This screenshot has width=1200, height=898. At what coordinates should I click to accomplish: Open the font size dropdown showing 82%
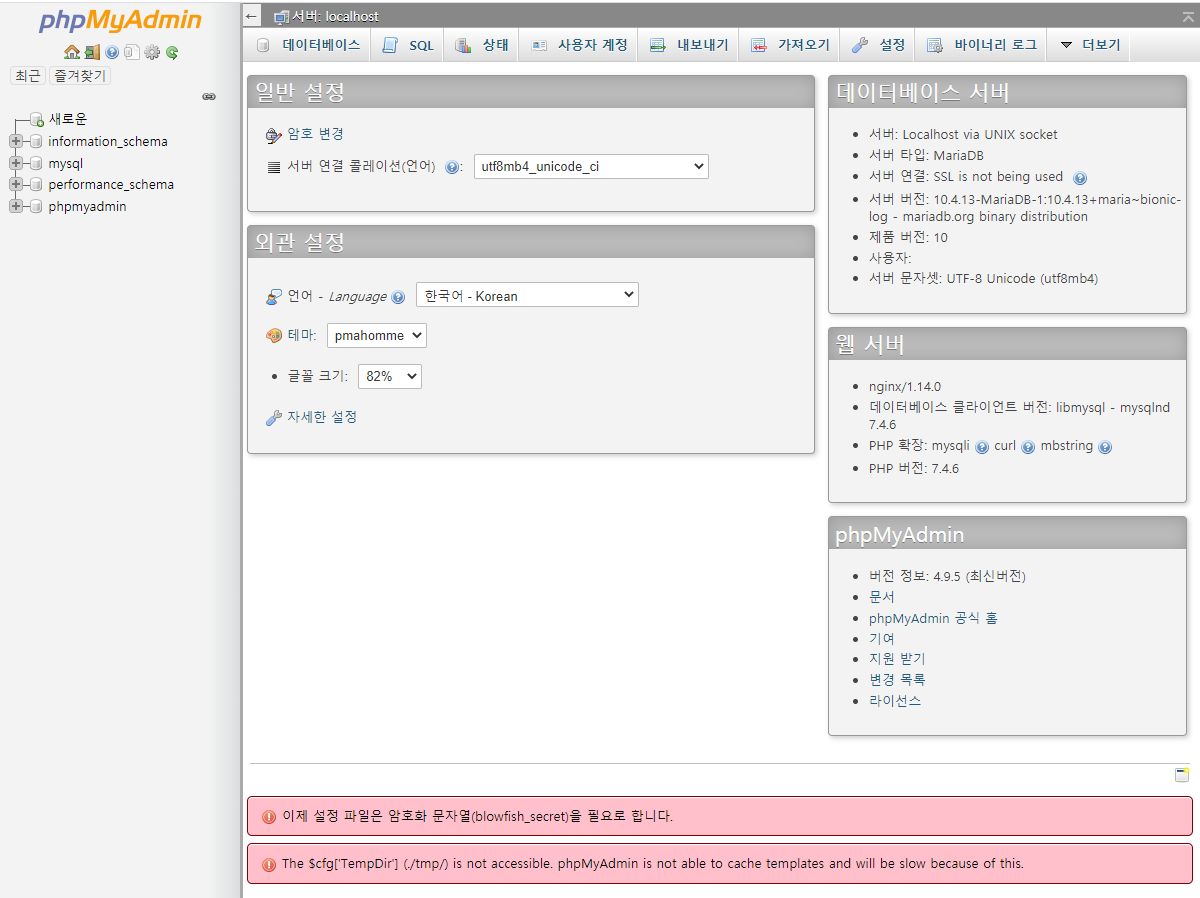[389, 376]
